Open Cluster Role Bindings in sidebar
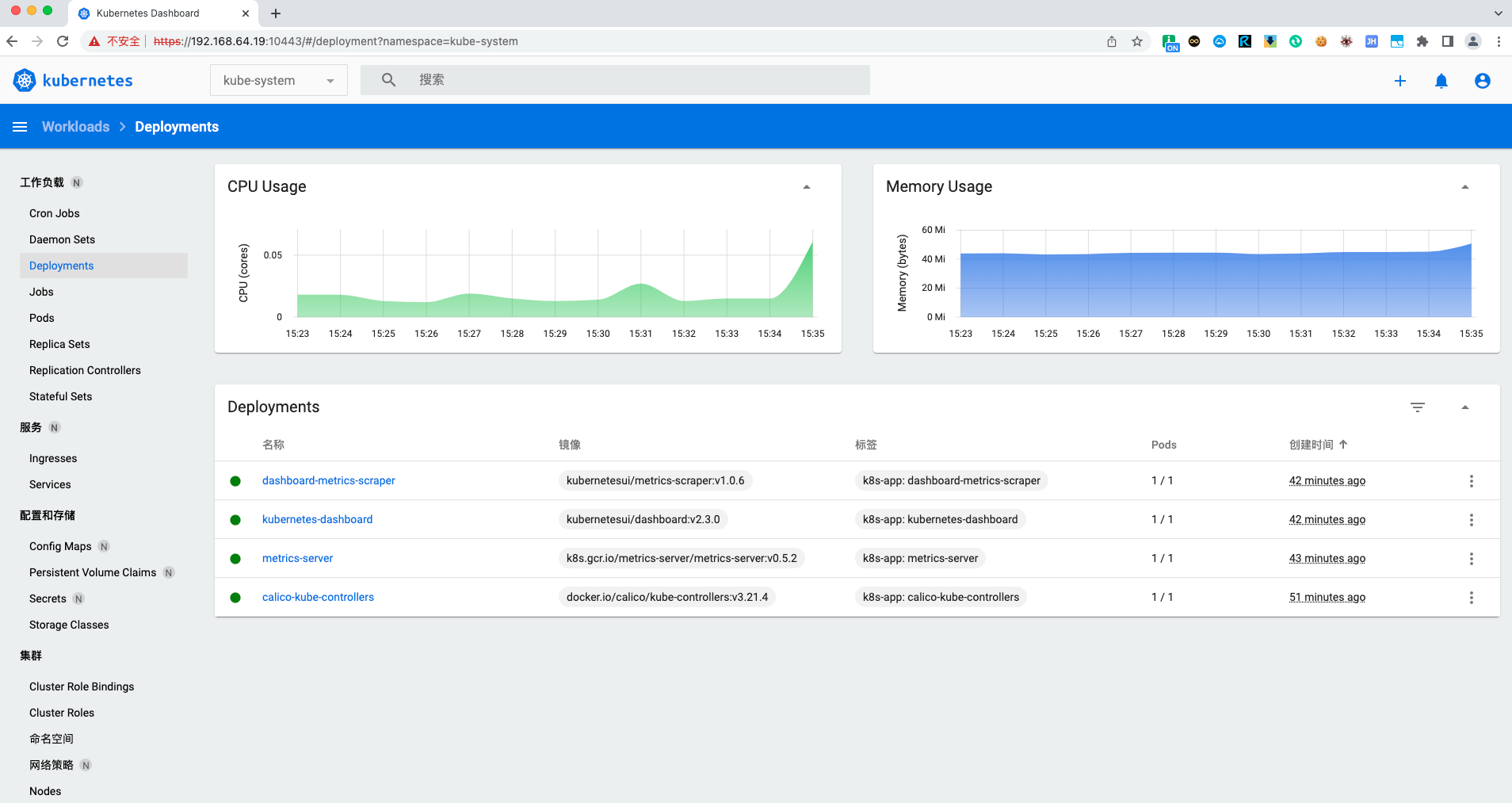 pos(82,686)
